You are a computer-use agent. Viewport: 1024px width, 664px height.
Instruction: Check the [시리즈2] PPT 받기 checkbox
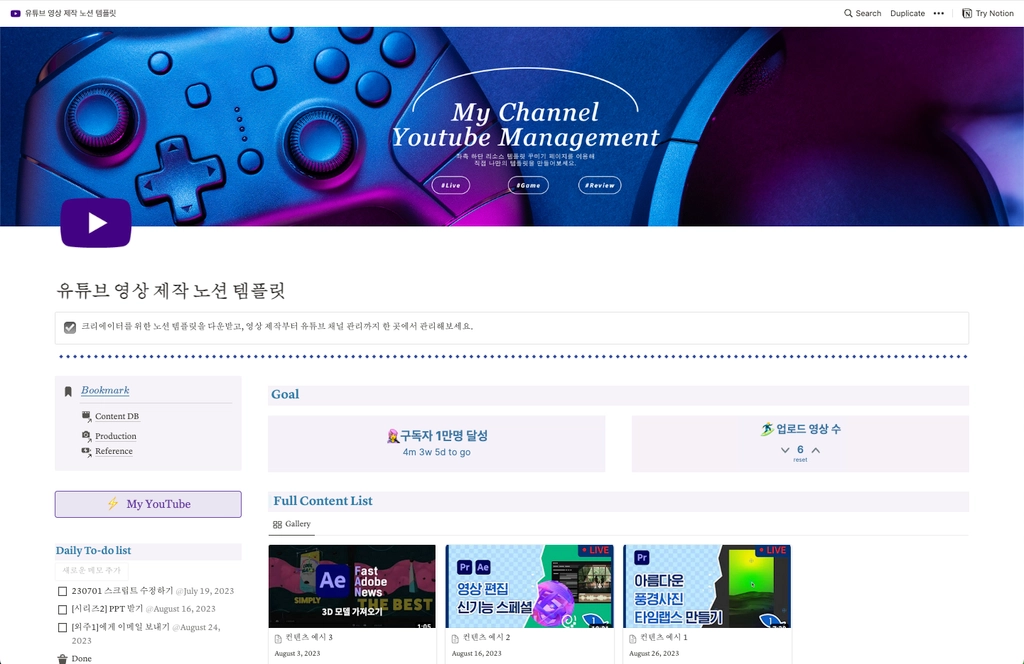point(63,609)
